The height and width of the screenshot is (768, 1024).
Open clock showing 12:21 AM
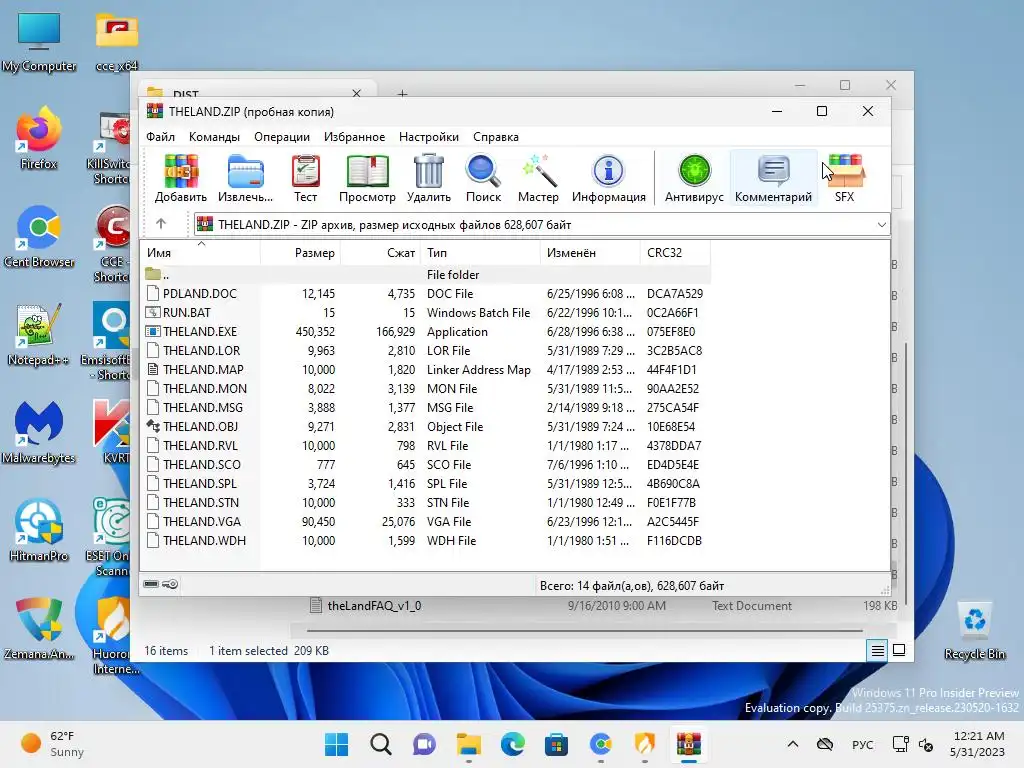(x=978, y=744)
